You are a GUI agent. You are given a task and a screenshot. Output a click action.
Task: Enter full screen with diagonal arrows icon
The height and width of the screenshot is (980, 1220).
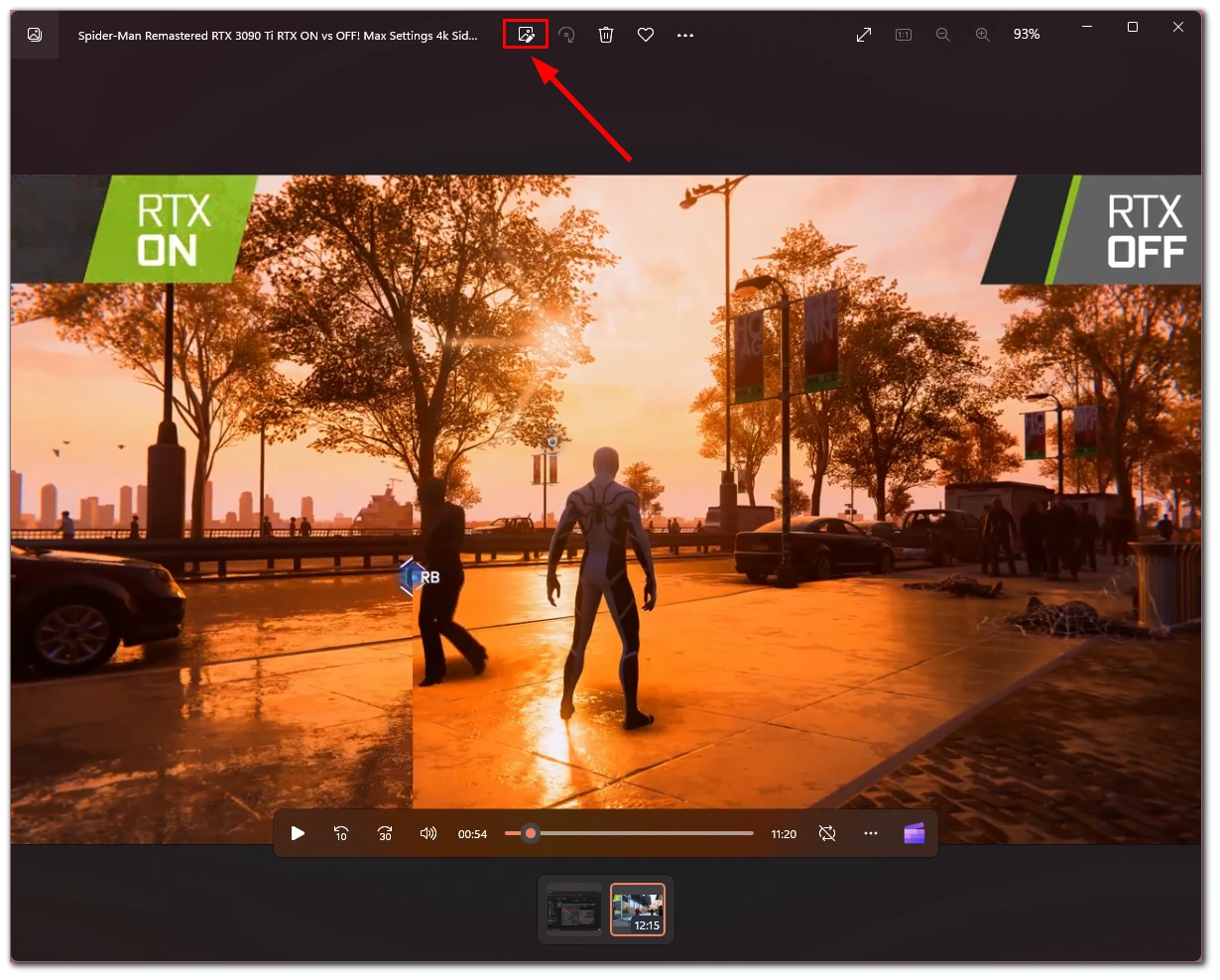(864, 35)
